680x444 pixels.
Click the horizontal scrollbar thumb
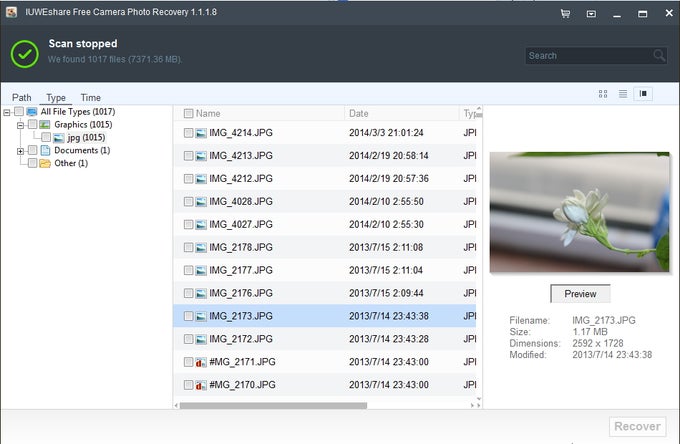click(x=273, y=406)
